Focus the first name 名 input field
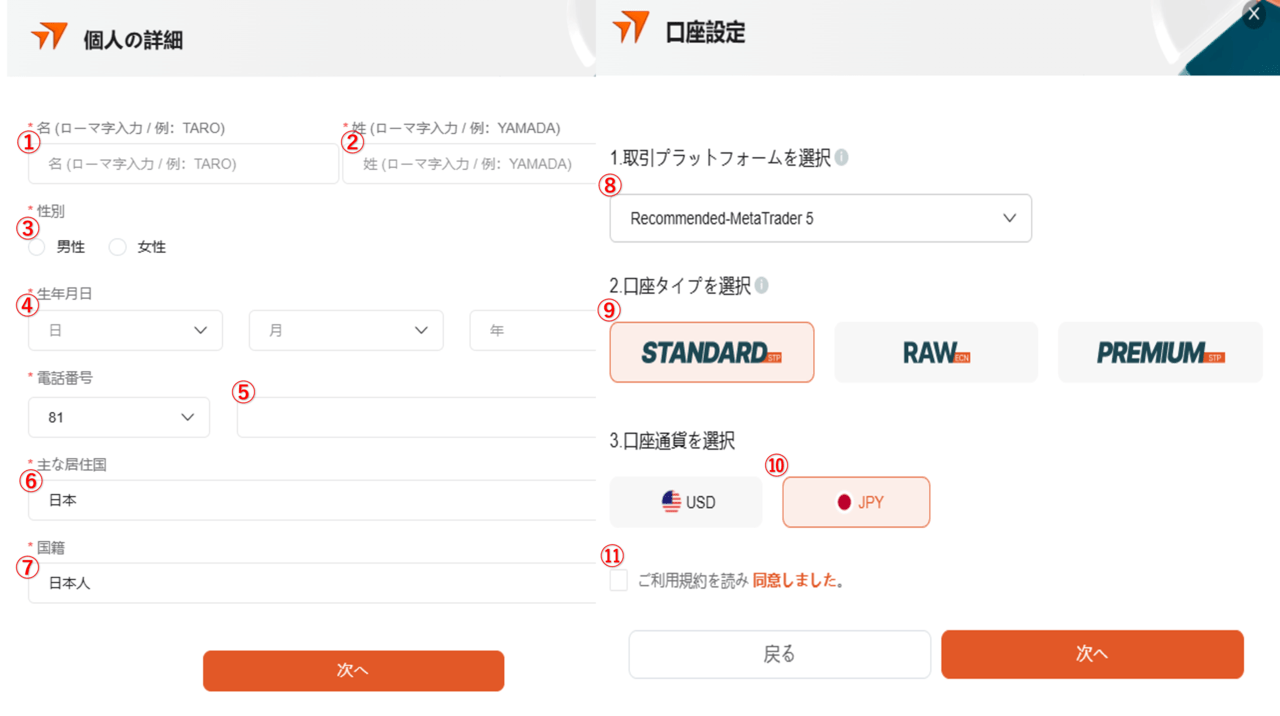 click(x=184, y=164)
